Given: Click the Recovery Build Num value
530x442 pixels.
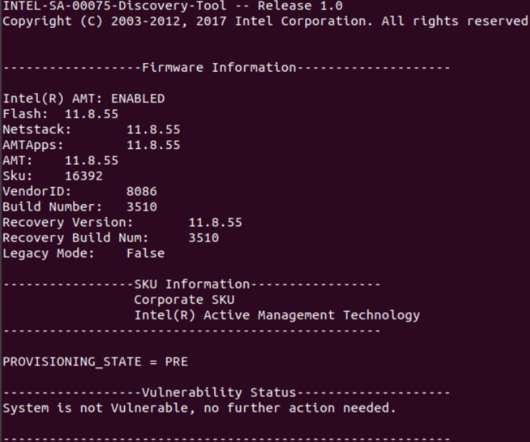Looking at the screenshot, I should pyautogui.click(x=204, y=238).
